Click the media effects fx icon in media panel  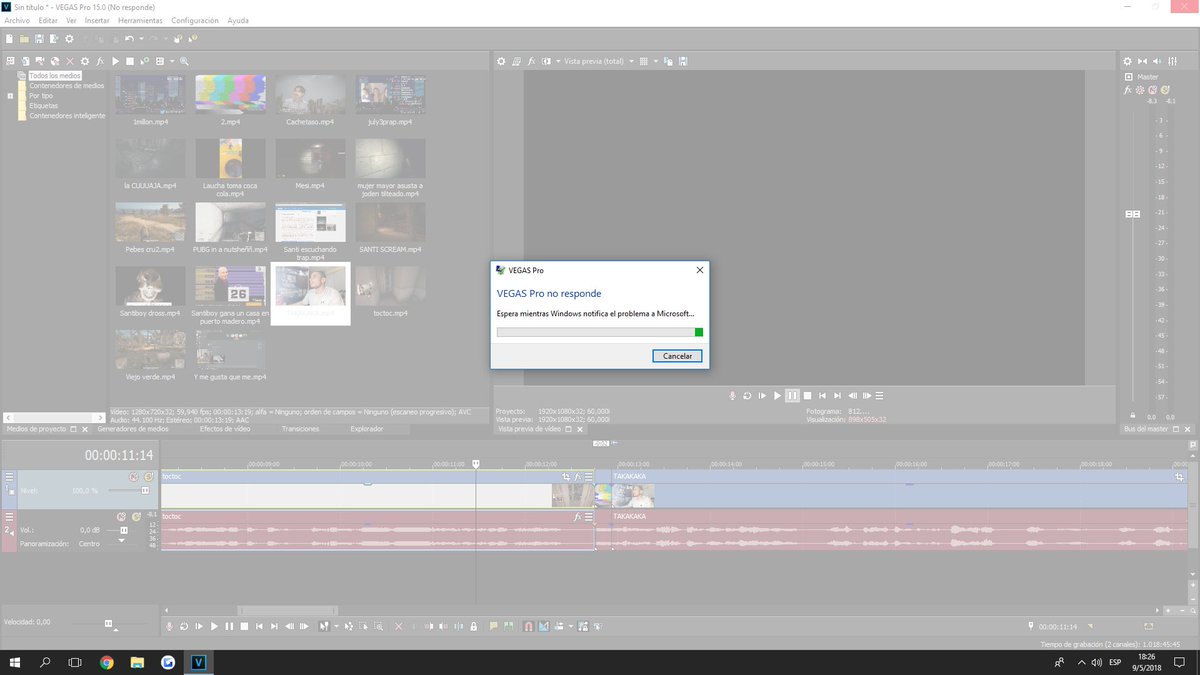click(100, 61)
